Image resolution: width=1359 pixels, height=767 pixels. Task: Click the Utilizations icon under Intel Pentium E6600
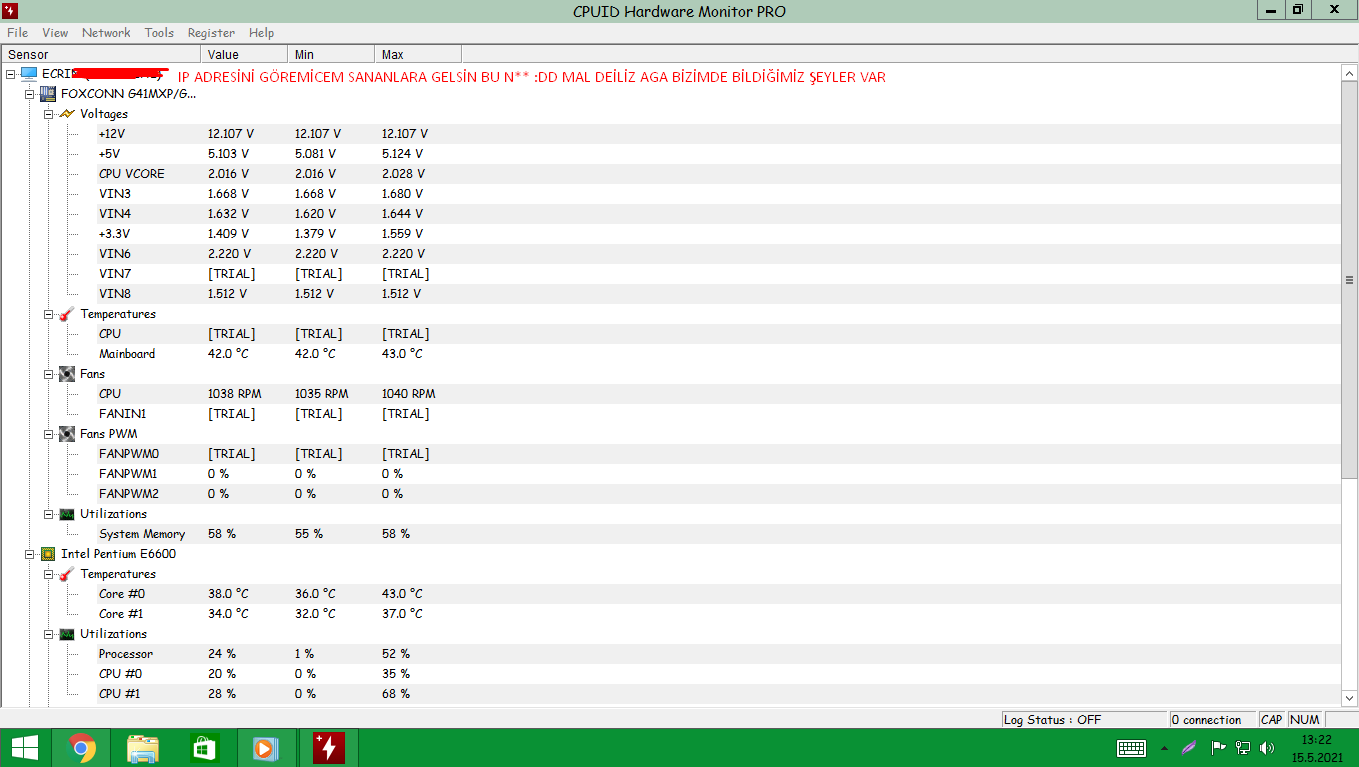tap(67, 634)
